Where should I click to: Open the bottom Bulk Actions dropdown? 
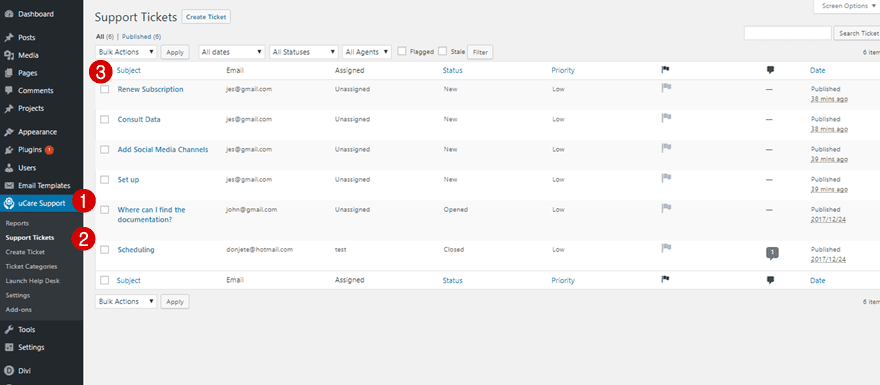point(126,301)
